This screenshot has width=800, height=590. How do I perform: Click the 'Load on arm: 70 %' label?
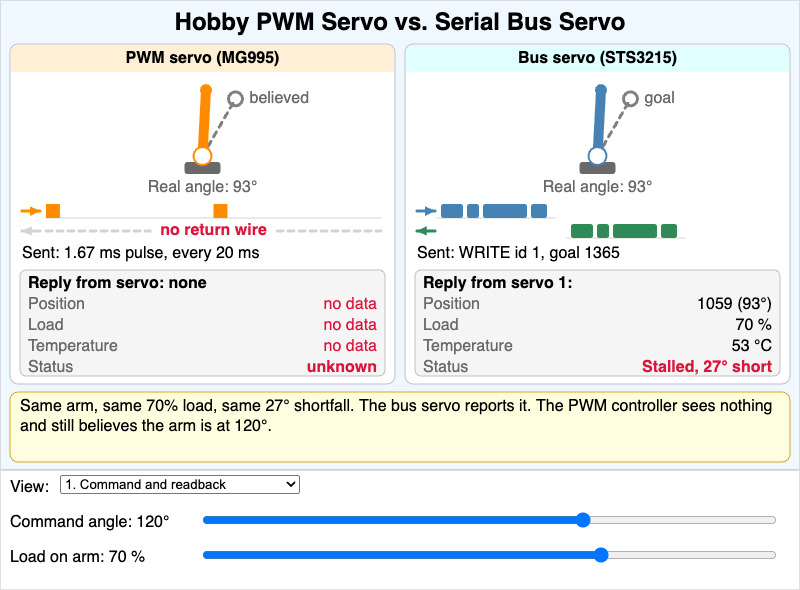(x=78, y=556)
